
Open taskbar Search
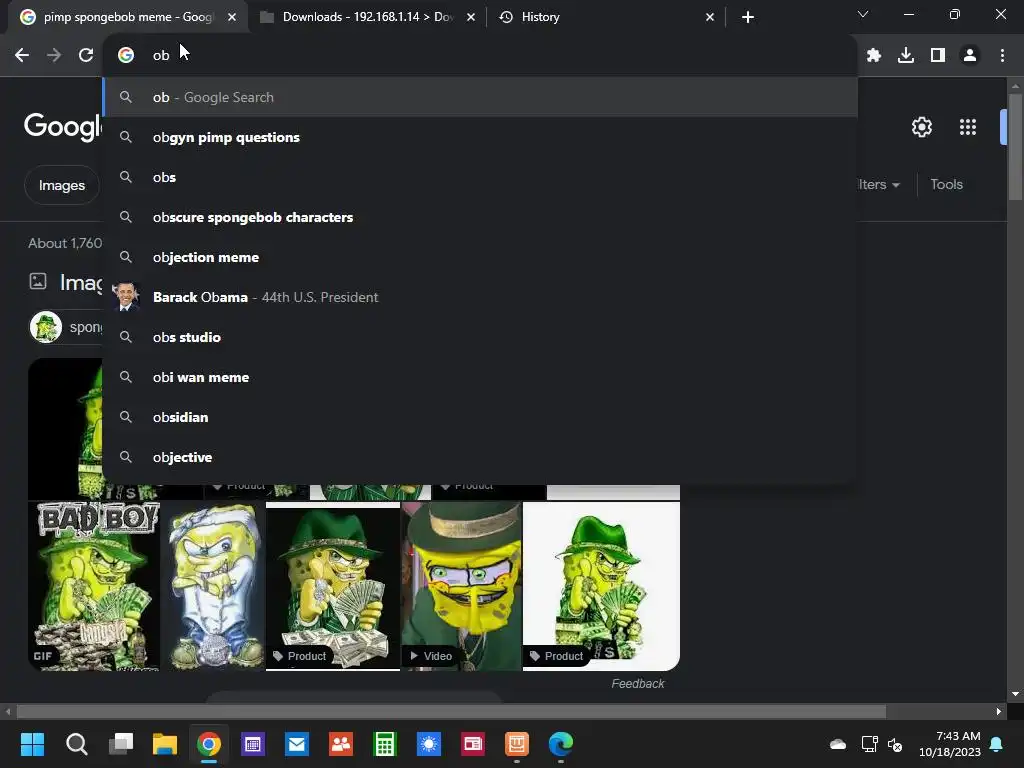pos(76,744)
